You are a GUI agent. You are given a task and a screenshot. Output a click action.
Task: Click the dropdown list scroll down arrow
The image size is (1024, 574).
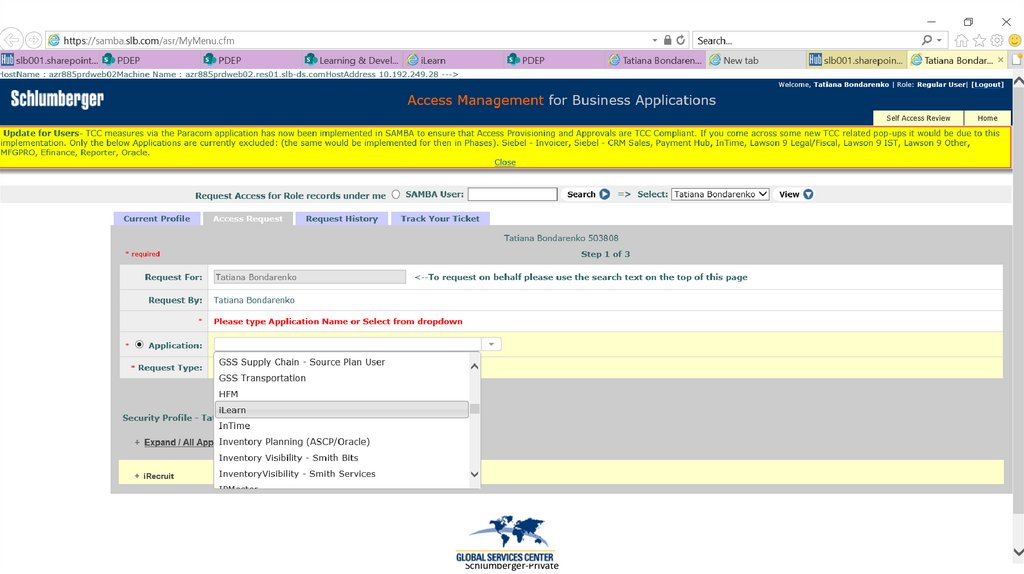pyautogui.click(x=475, y=474)
